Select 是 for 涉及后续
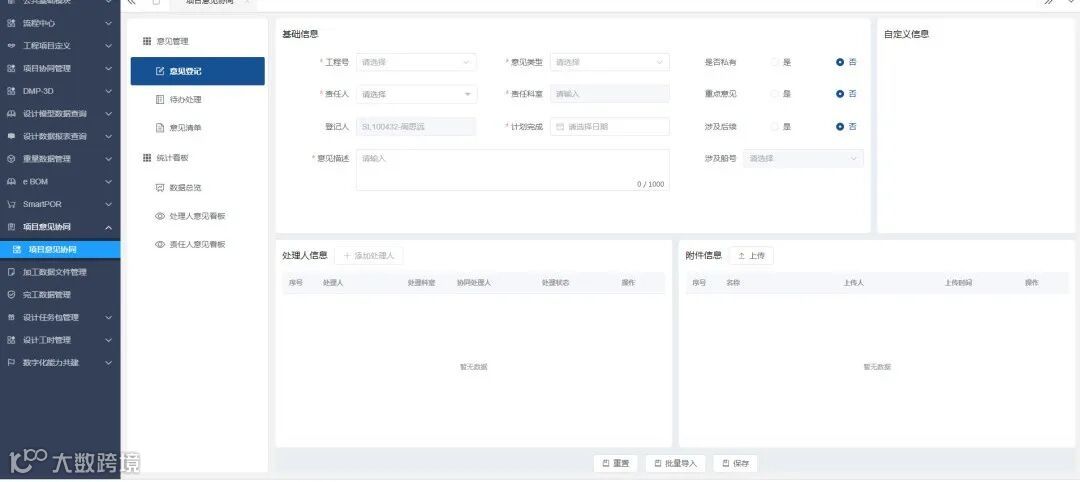This screenshot has height=482, width=1080. (775, 127)
